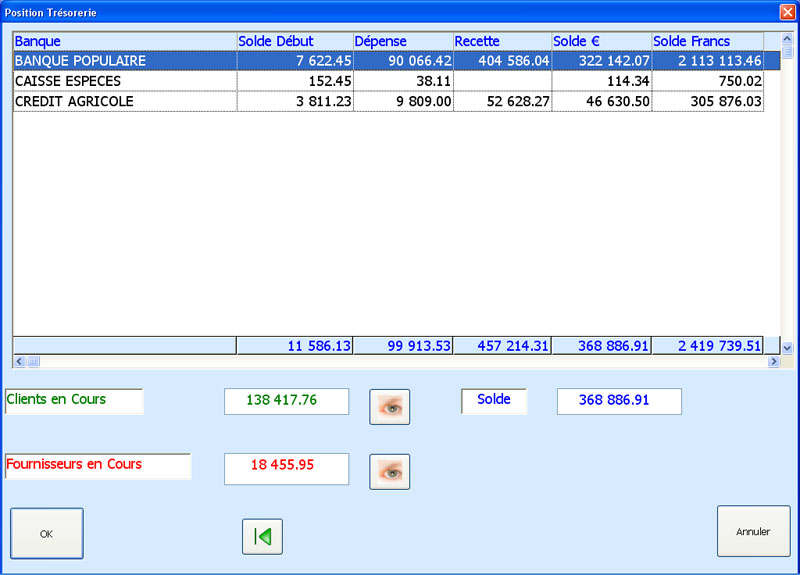Click the eye icon next to Clients en Cours
This screenshot has width=800, height=575.
(x=390, y=407)
